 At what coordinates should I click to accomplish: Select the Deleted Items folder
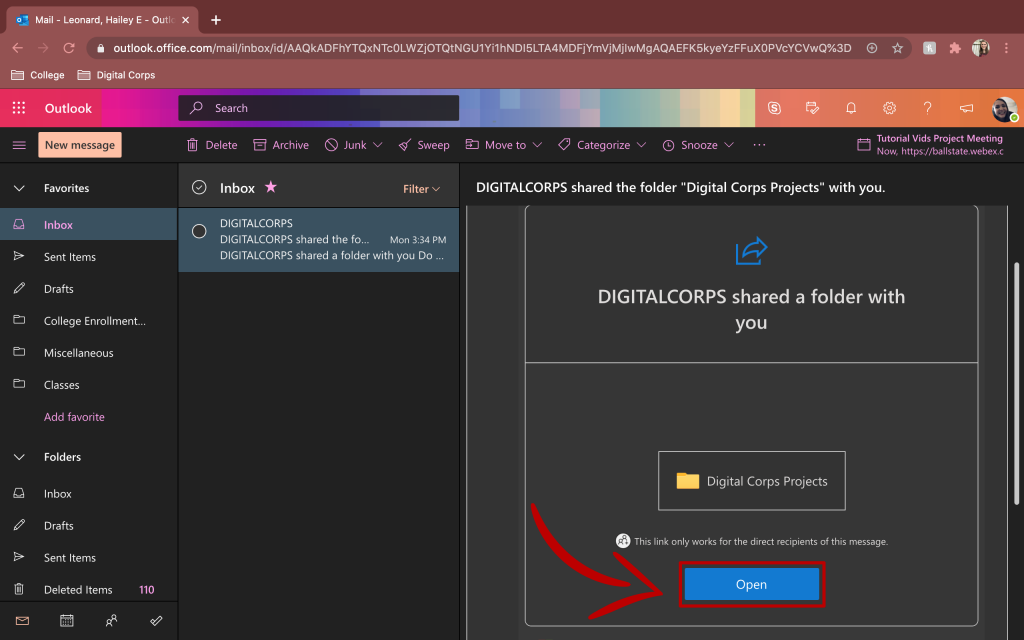(x=78, y=590)
